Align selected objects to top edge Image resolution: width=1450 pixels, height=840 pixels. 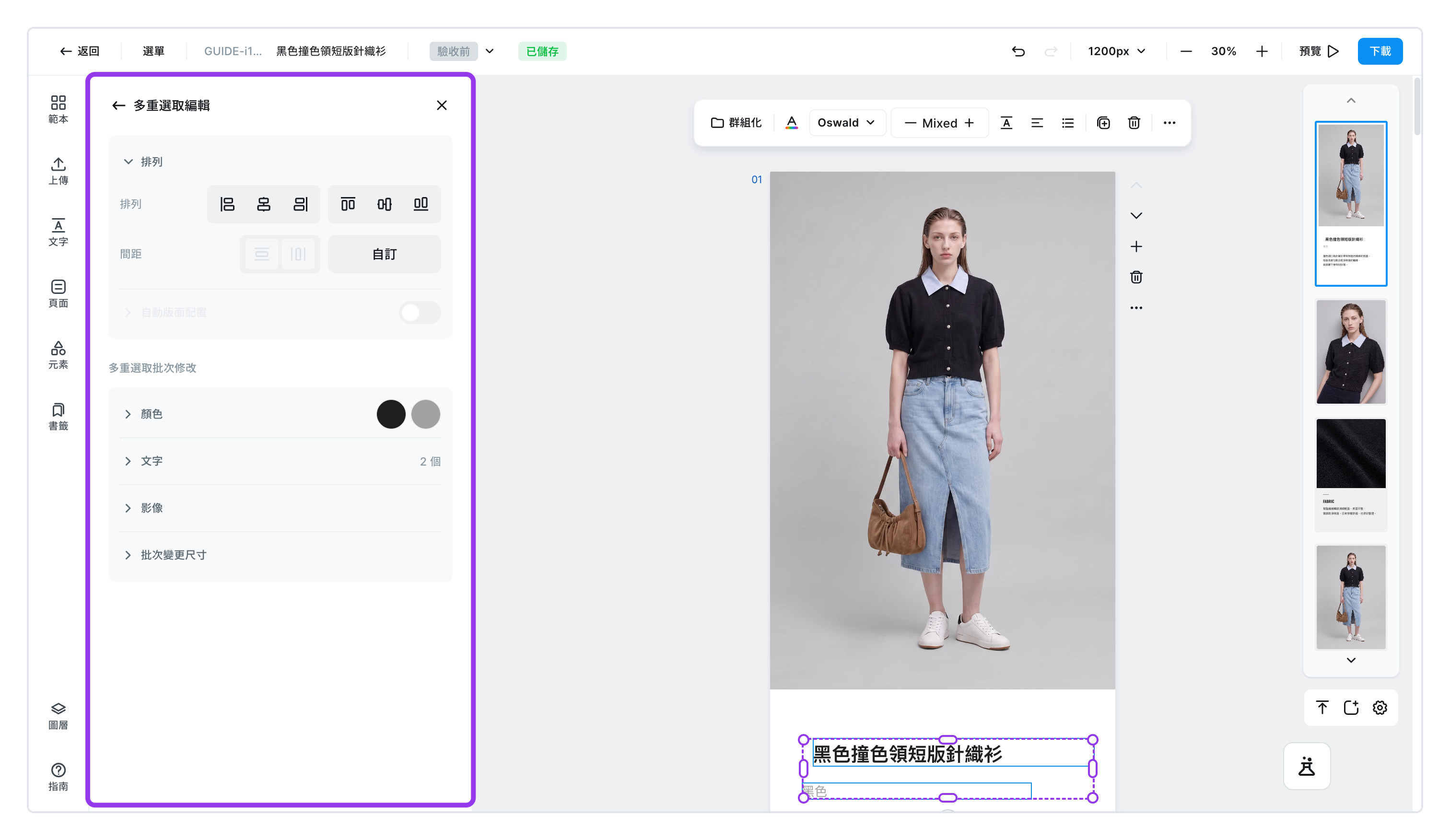click(x=348, y=204)
